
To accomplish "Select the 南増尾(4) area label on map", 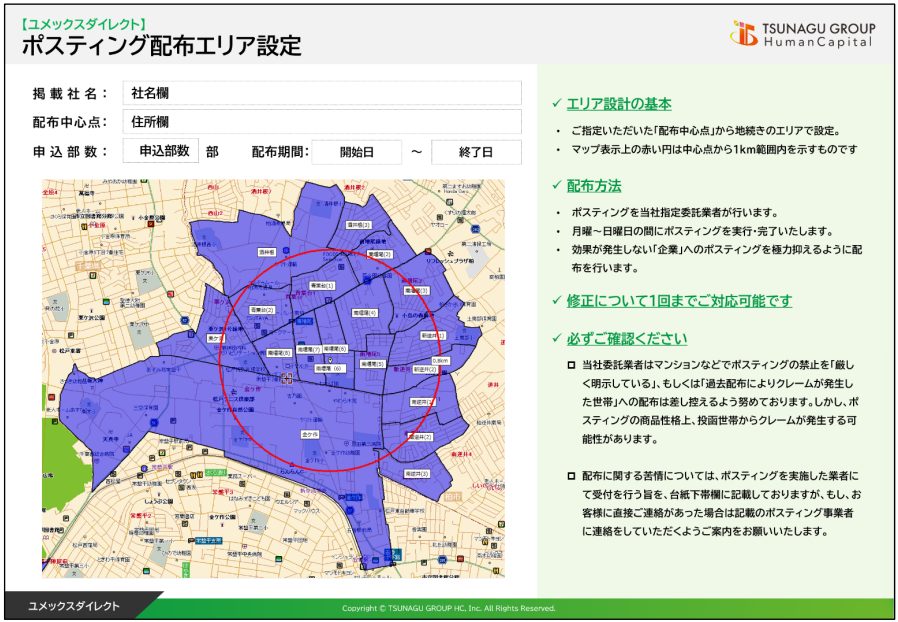I will 366,313.
